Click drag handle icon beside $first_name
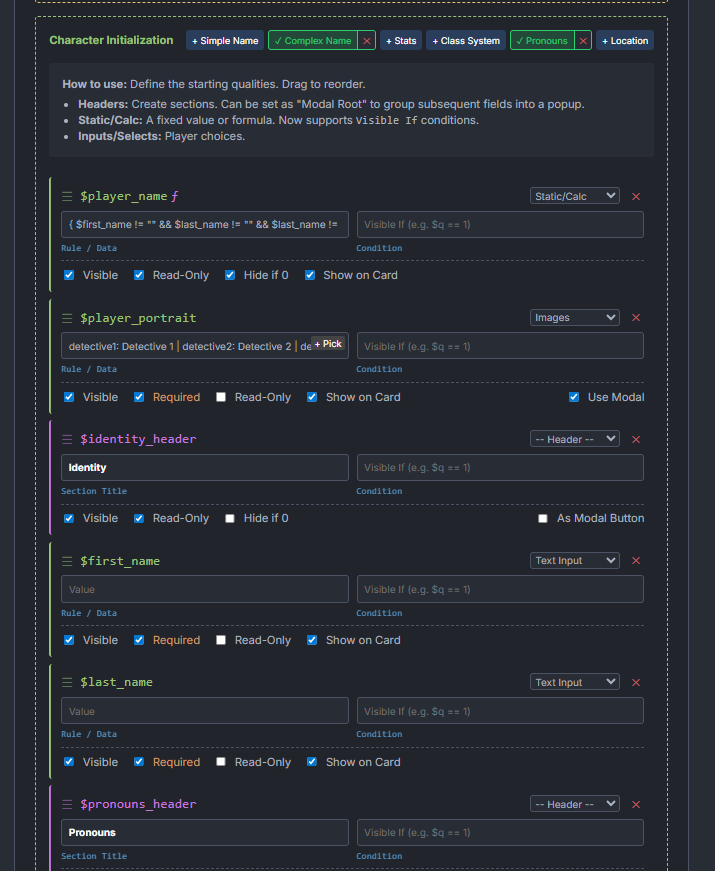Viewport: 715px width, 871px height. click(x=68, y=561)
